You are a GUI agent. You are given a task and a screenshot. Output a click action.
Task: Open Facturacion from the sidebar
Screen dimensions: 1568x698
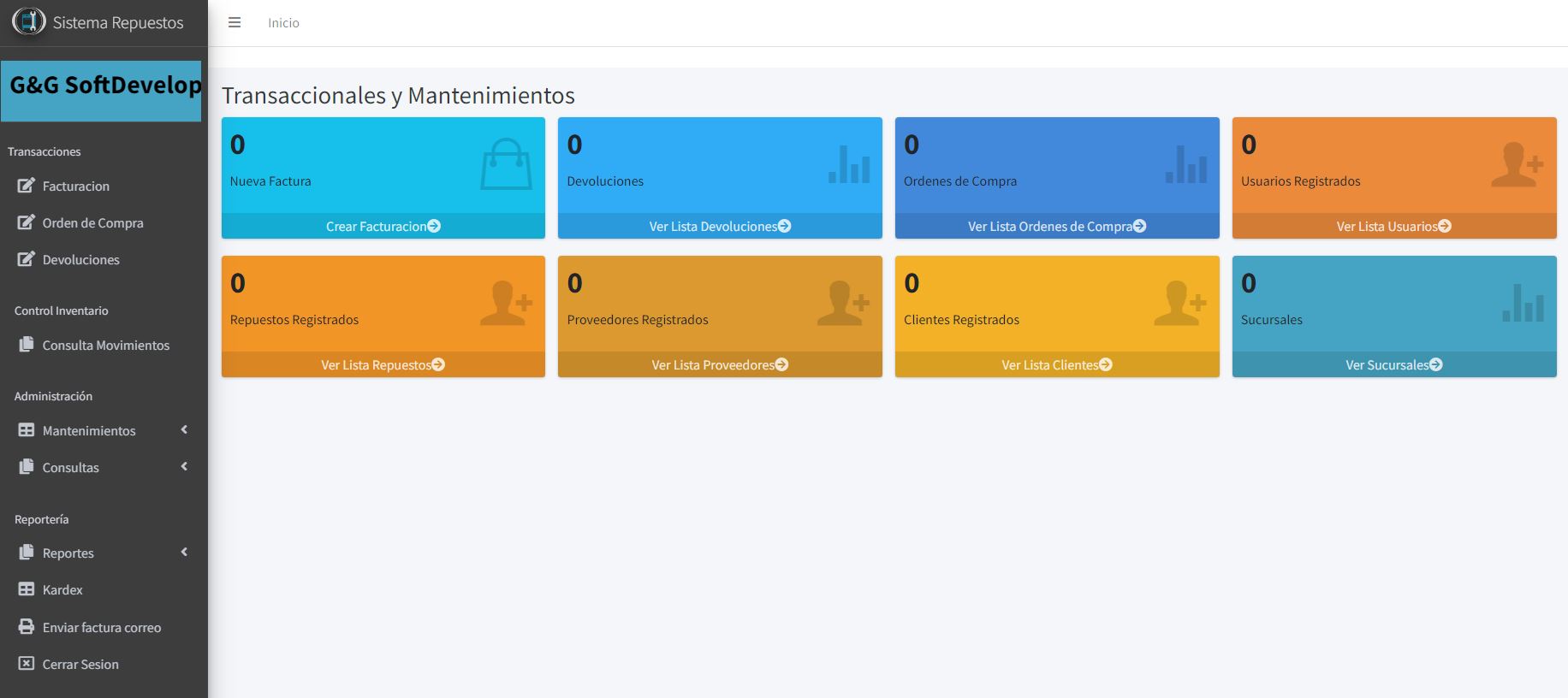[75, 186]
